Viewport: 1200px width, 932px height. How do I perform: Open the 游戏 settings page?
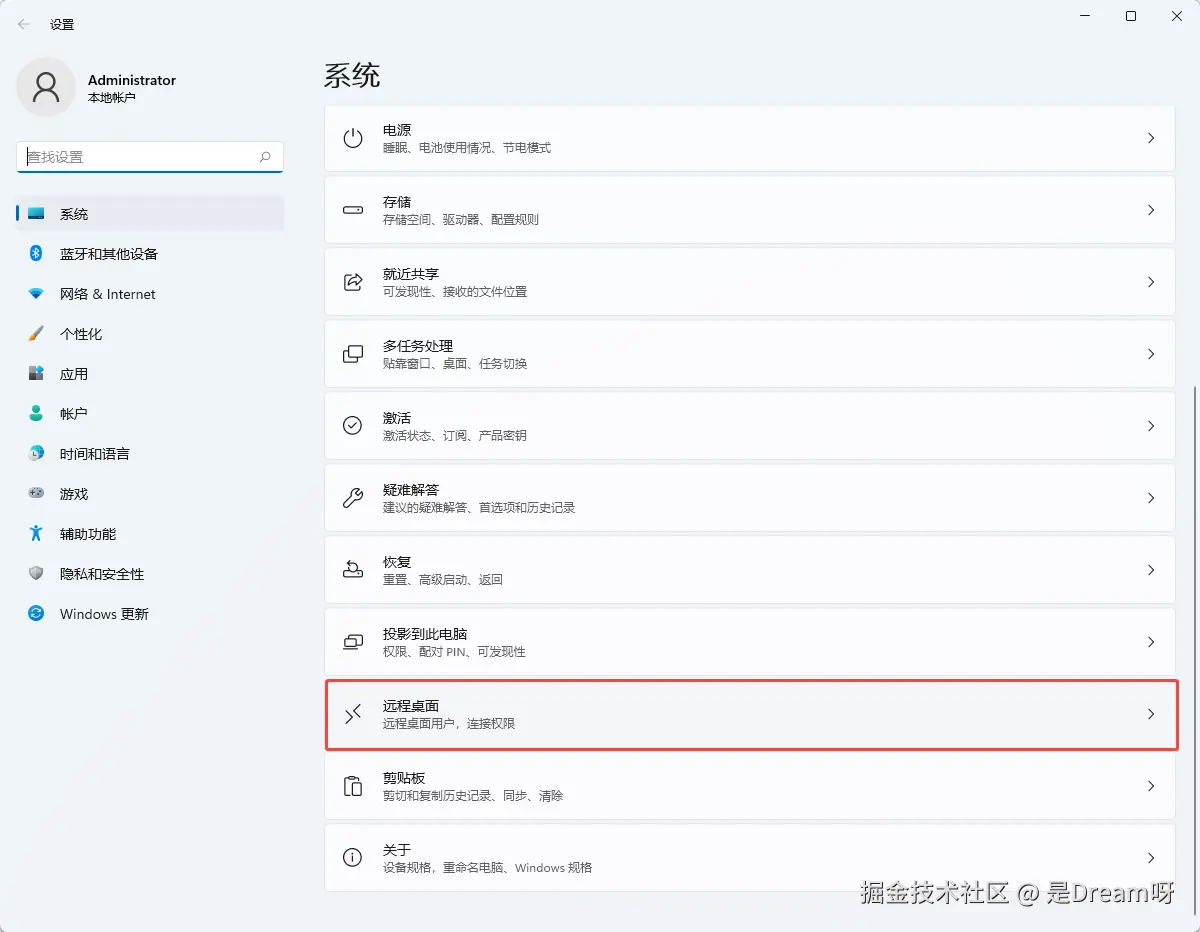tap(150, 494)
